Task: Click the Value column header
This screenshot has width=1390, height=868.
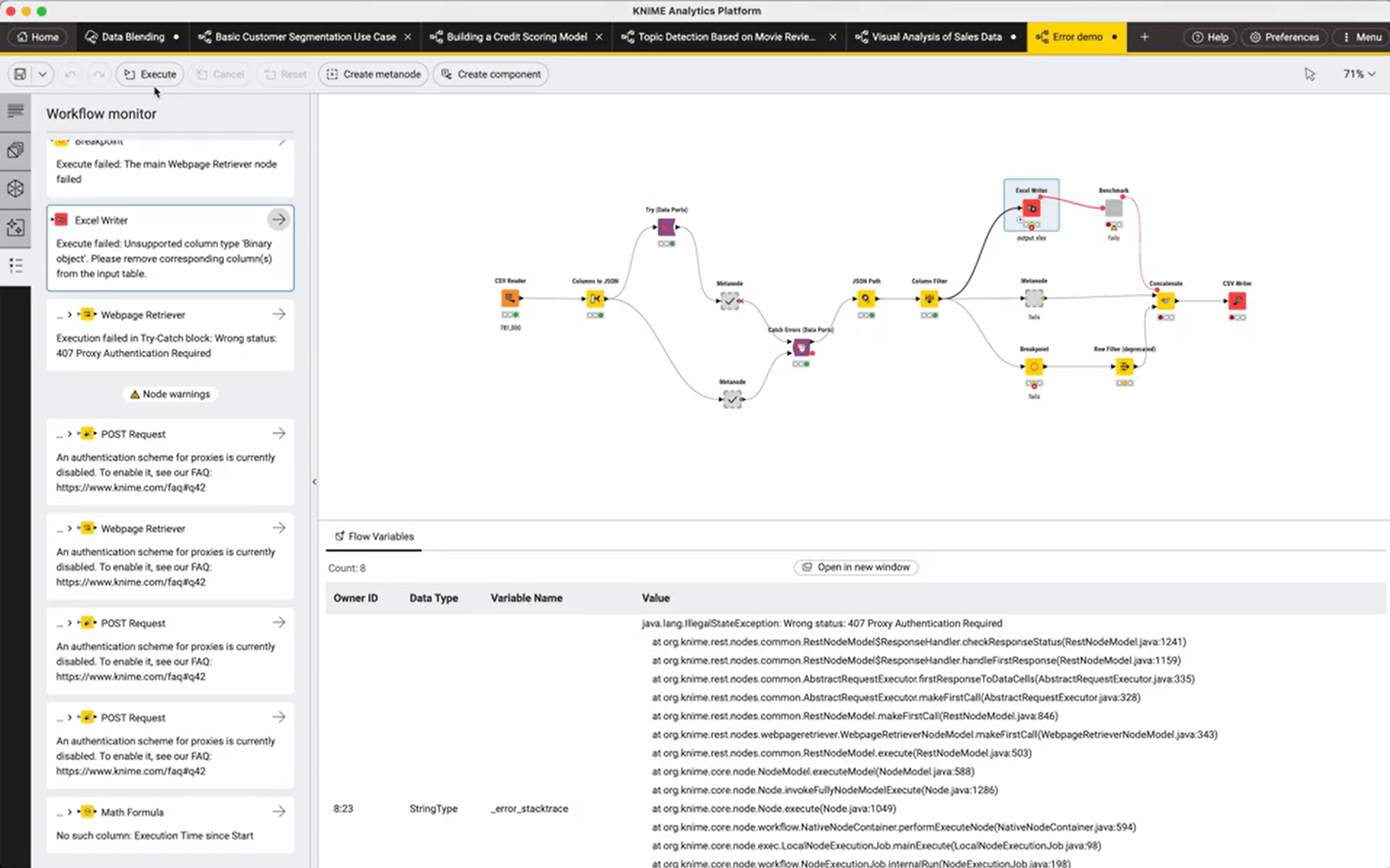Action: [x=656, y=598]
